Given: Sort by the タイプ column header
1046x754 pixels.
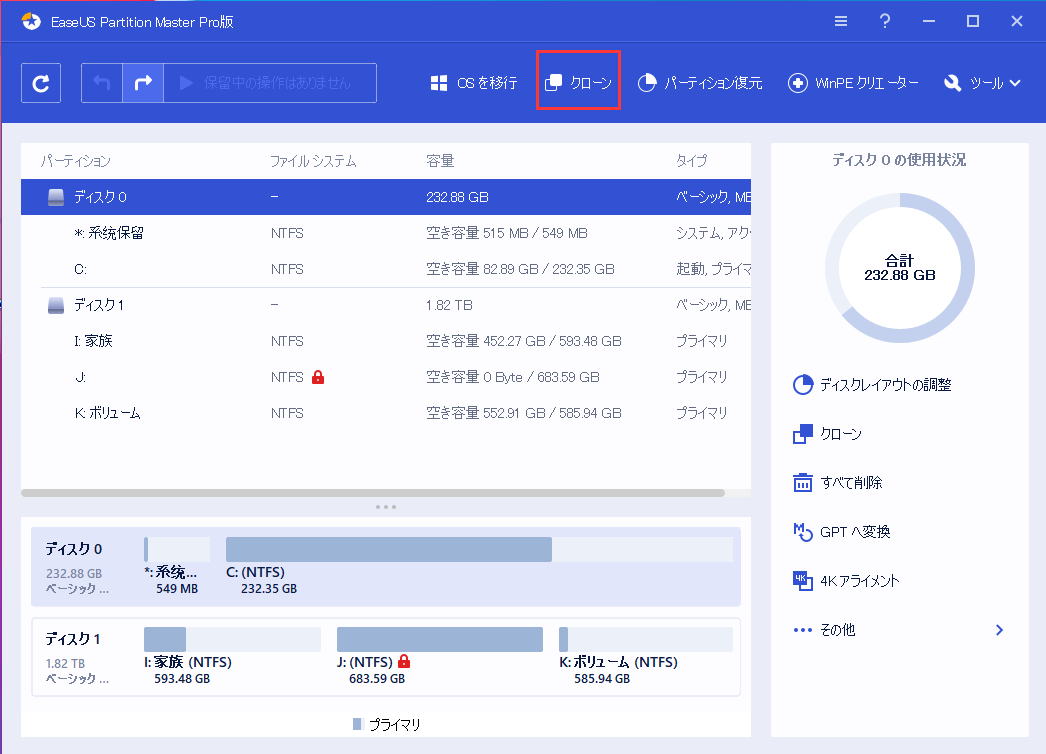Looking at the screenshot, I should pos(691,161).
